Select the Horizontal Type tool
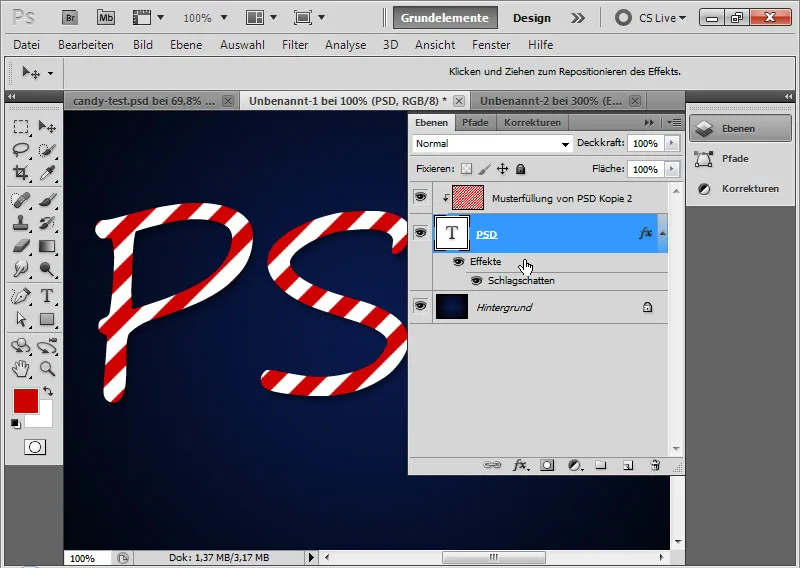Viewport: 800px width, 568px height. coord(47,295)
